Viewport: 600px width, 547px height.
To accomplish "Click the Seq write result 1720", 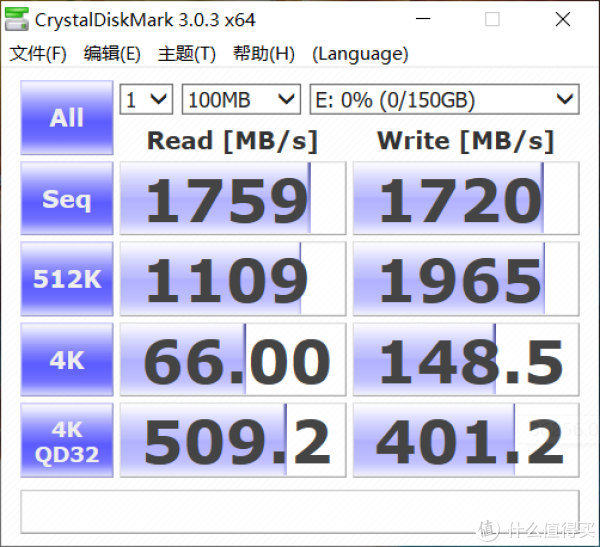I will 465,199.
